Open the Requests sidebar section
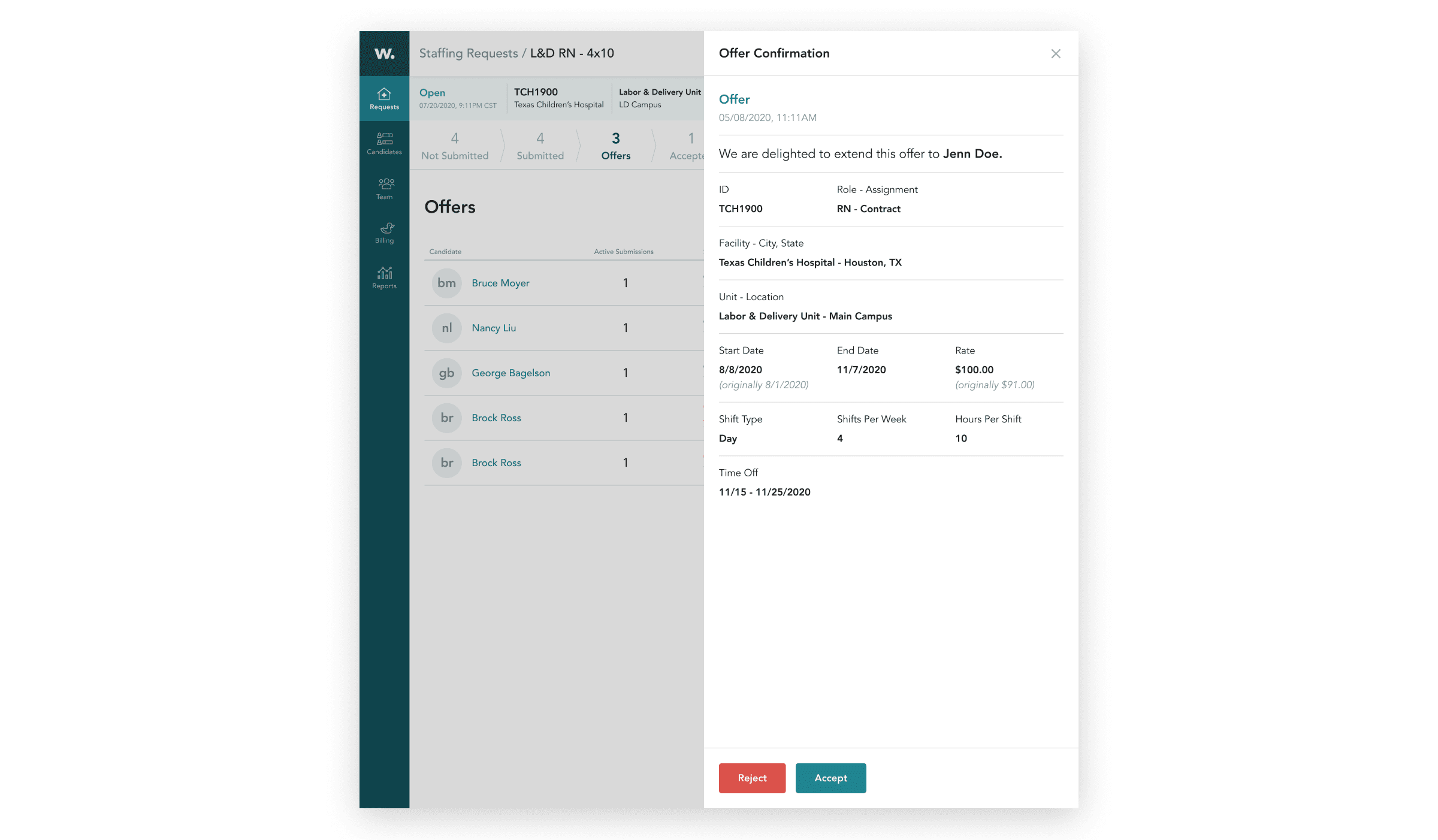 384,99
